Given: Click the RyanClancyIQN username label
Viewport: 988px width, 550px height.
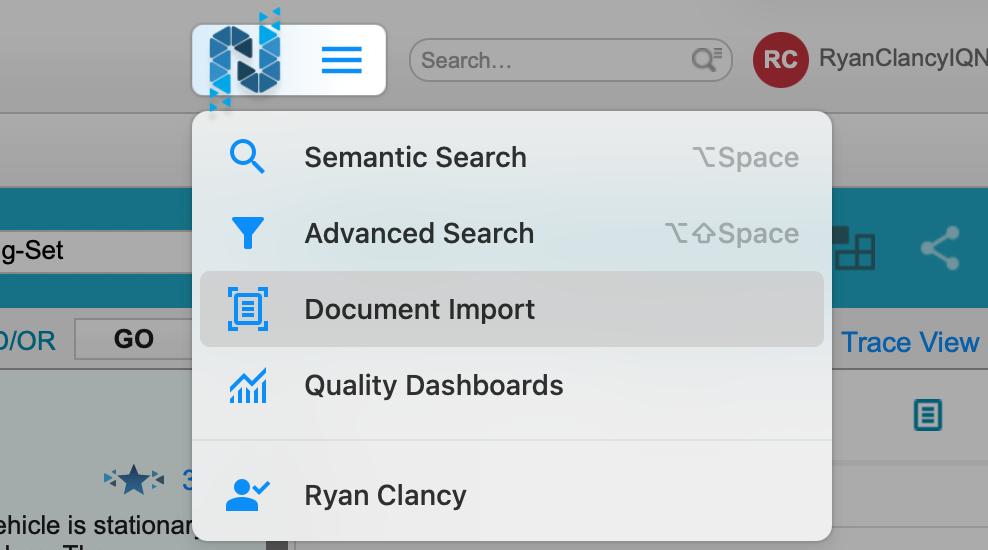Looking at the screenshot, I should pyautogui.click(x=902, y=59).
